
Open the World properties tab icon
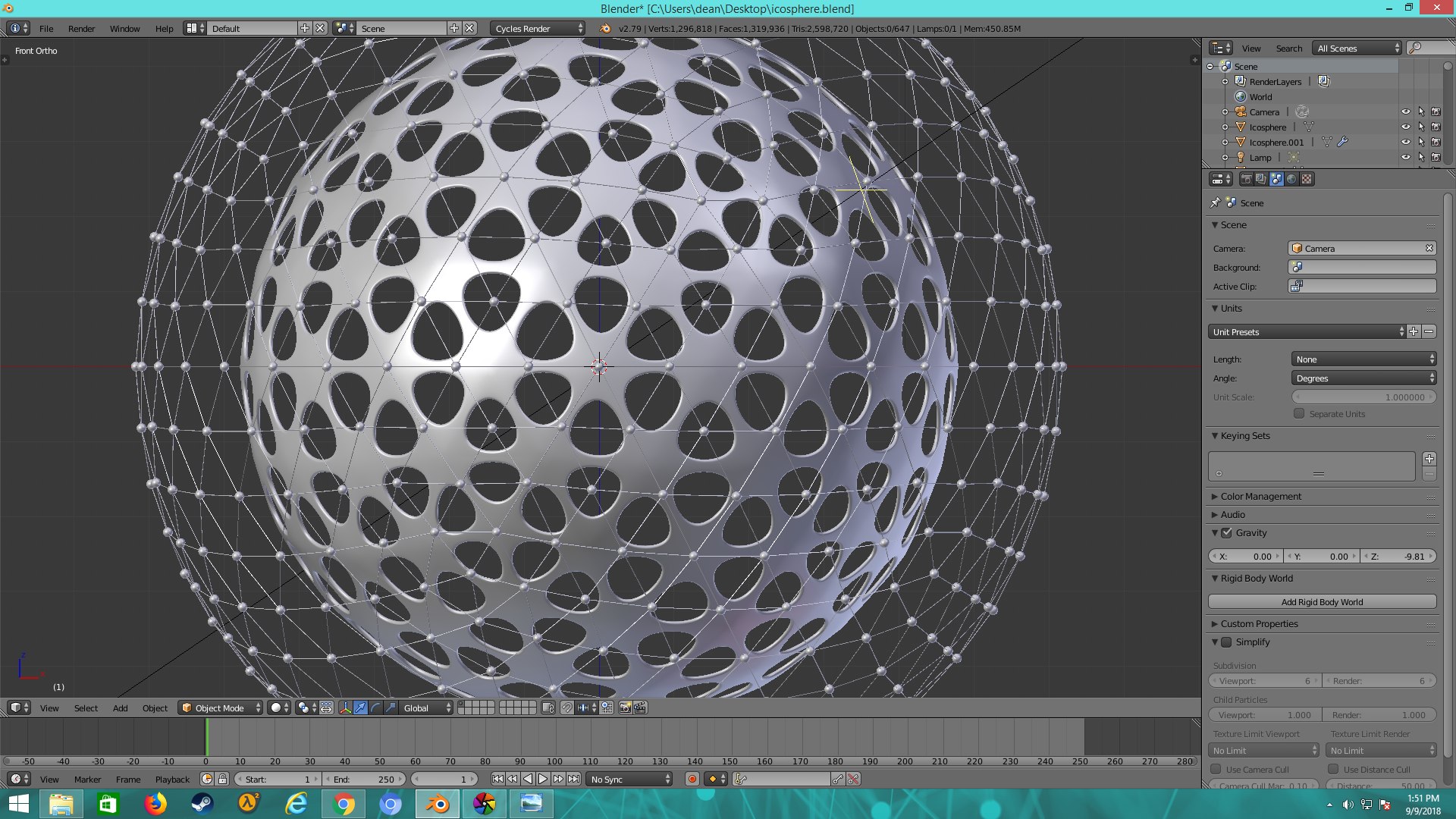point(1291,179)
